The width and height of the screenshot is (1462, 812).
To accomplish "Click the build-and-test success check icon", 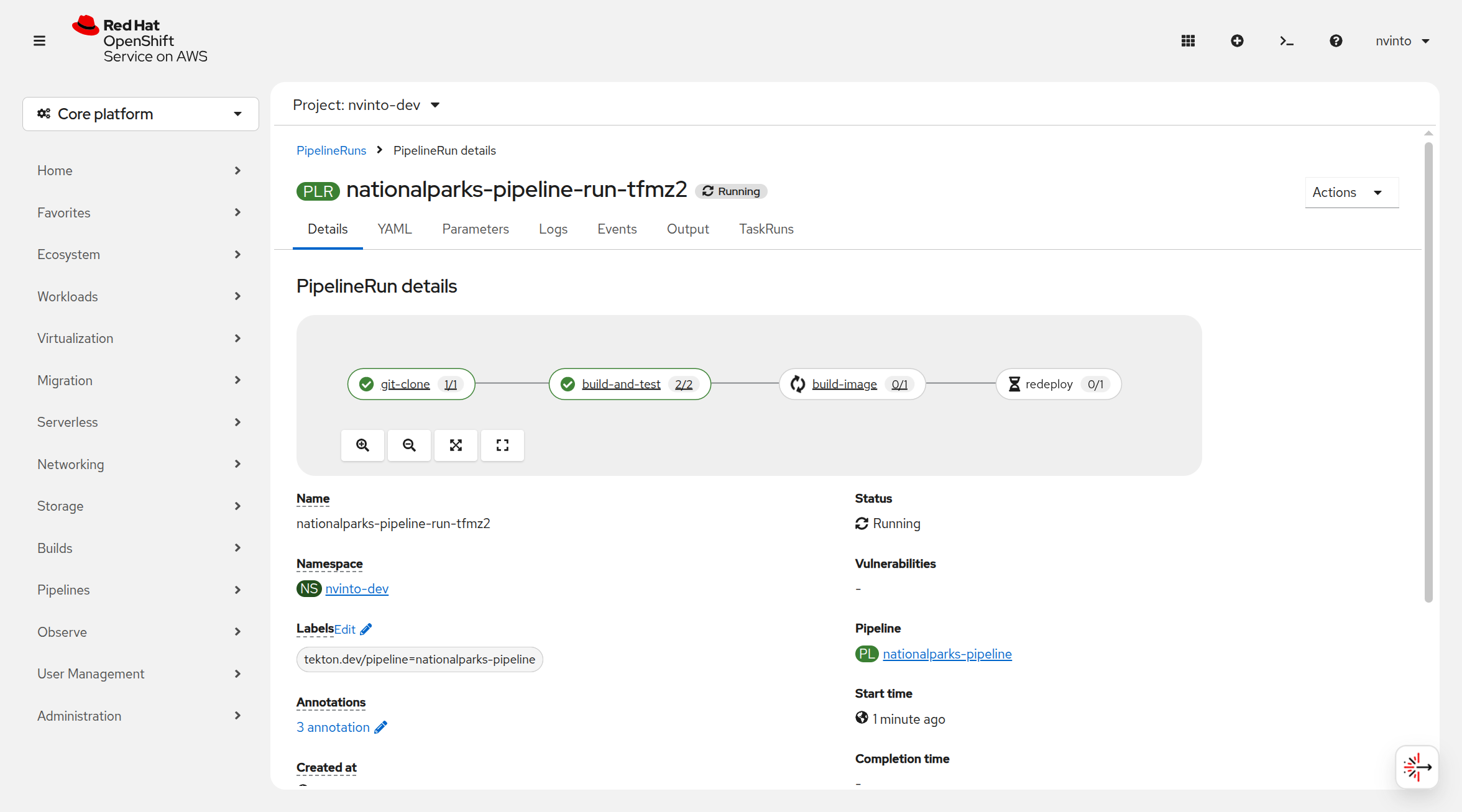I will click(x=568, y=384).
